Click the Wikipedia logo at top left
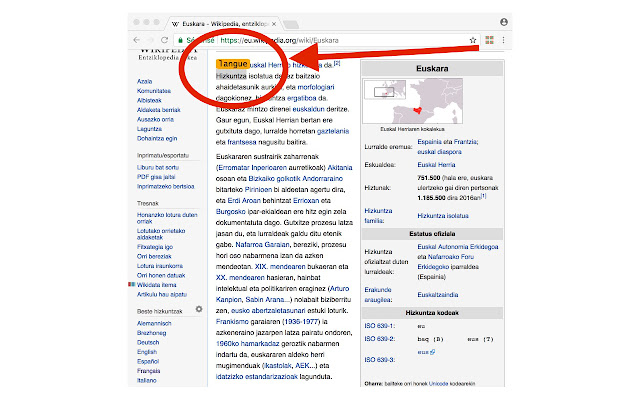Screen dimensions: 640x400 (x=167, y=55)
